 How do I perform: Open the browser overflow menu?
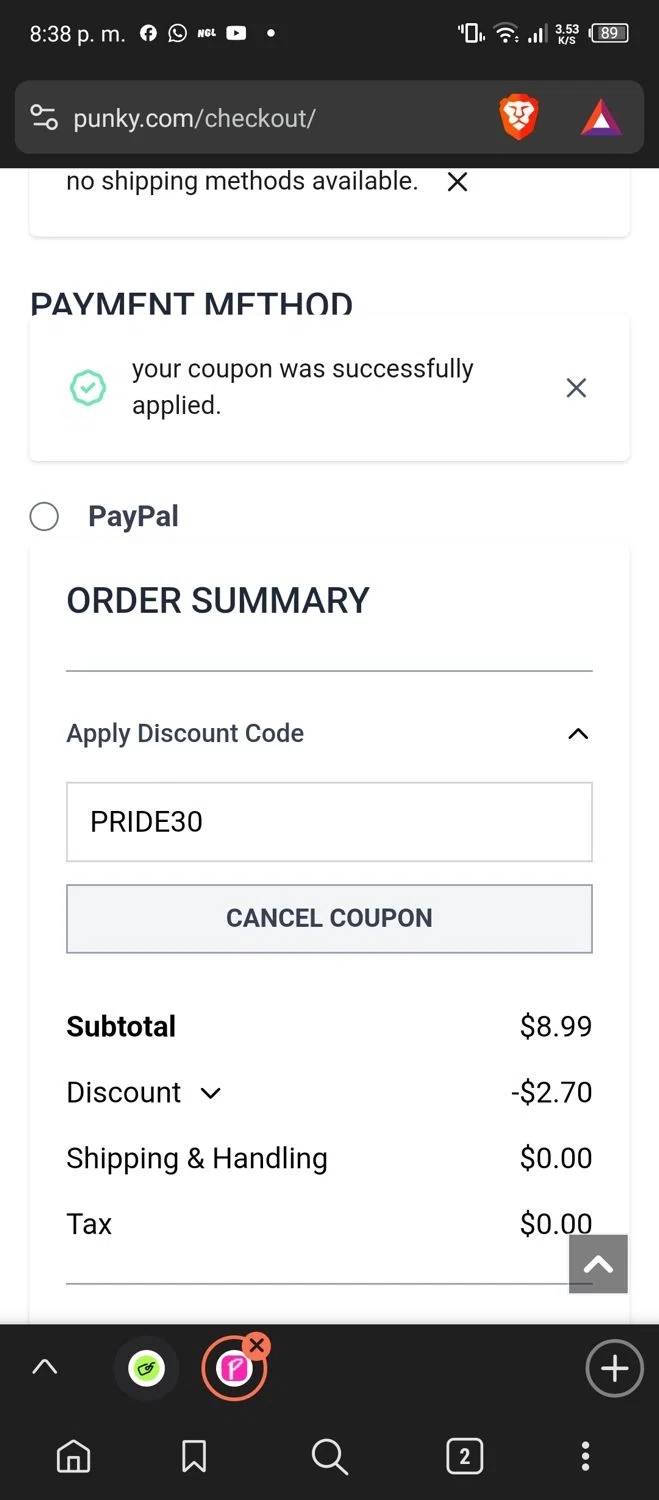point(585,1456)
